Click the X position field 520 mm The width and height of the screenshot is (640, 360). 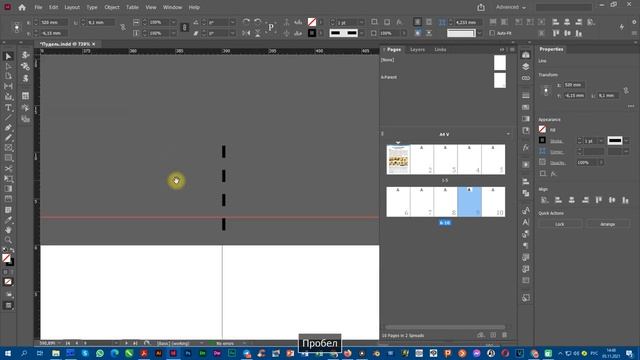(x=53, y=22)
